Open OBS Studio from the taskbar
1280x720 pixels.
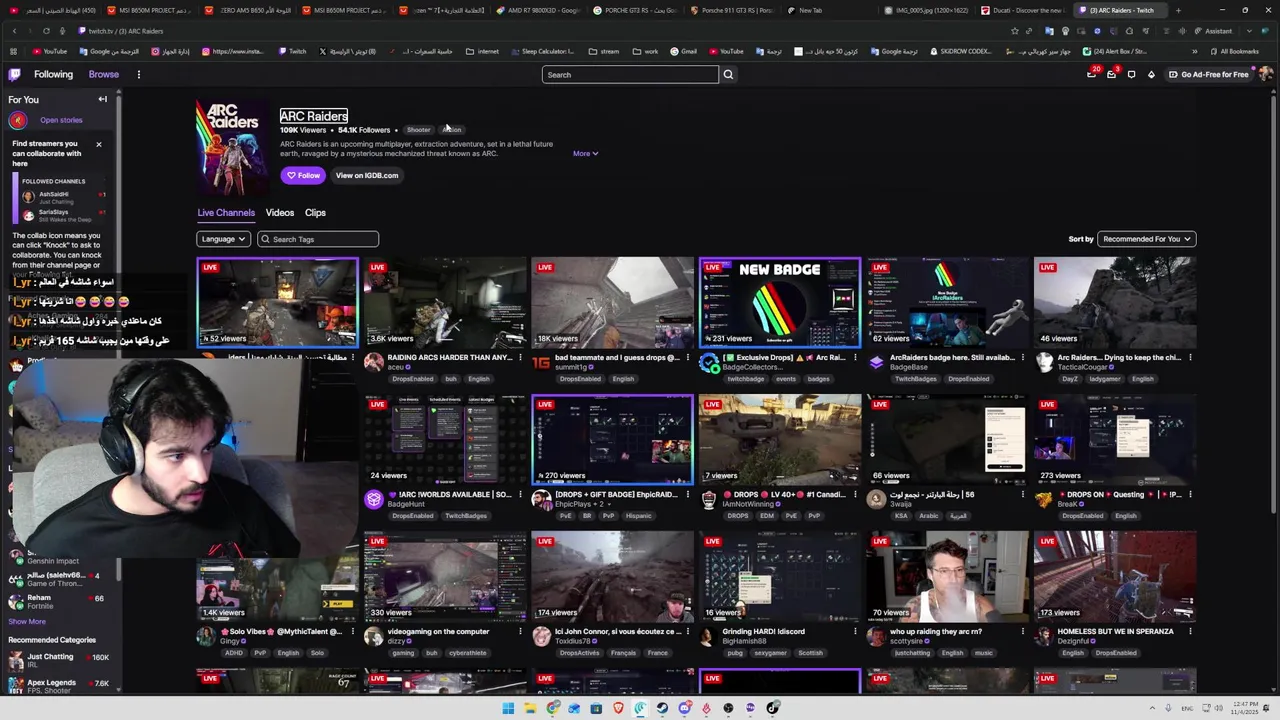tap(728, 708)
